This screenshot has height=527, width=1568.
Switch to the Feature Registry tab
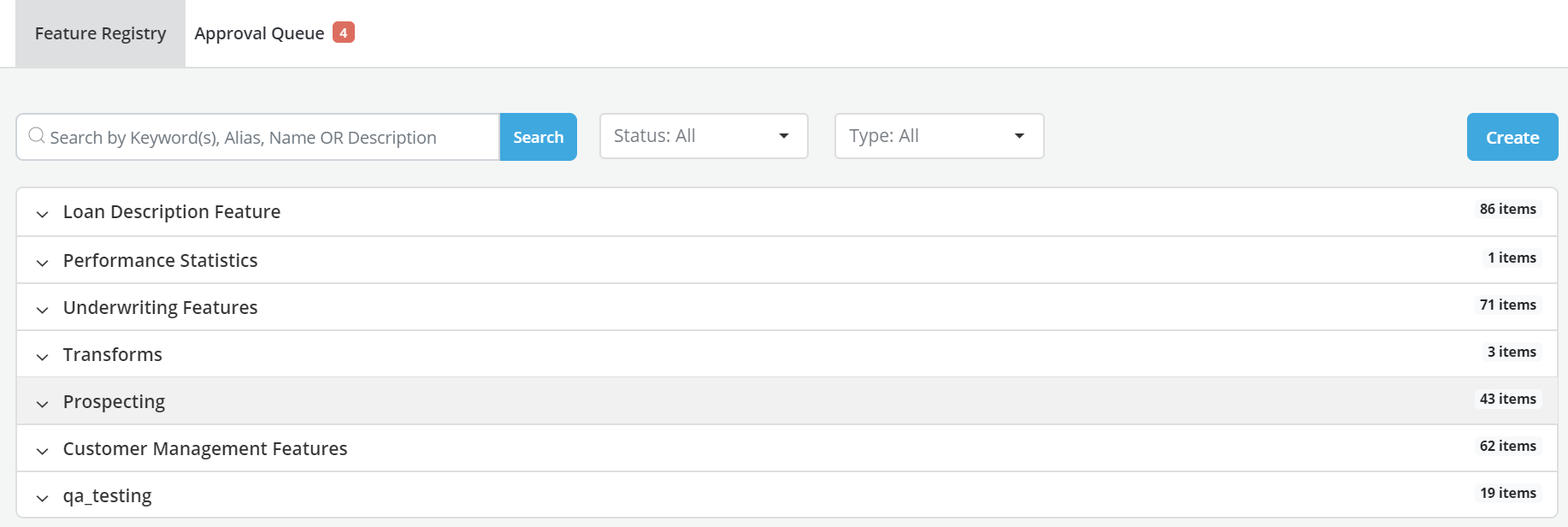pyautogui.click(x=100, y=33)
